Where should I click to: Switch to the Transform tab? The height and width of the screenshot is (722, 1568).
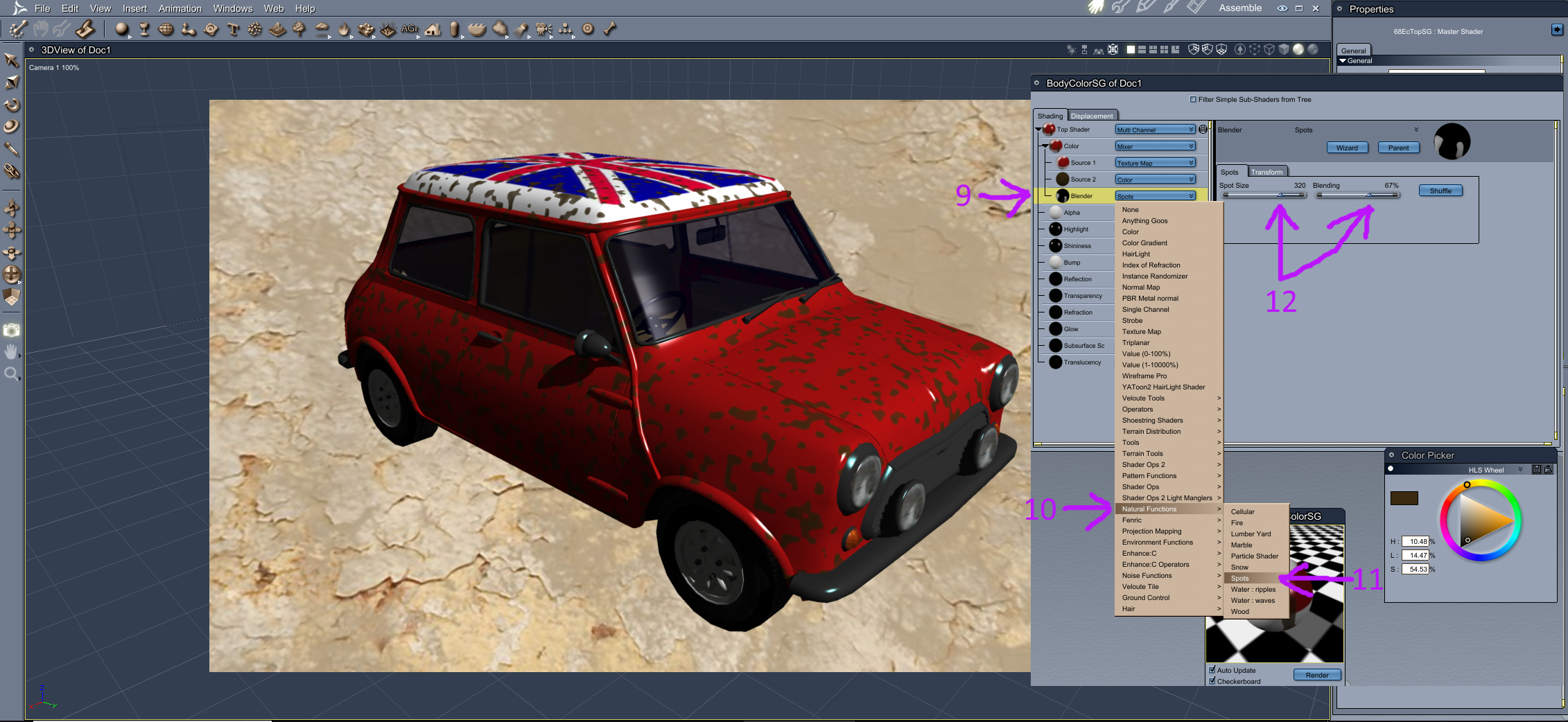pyautogui.click(x=1267, y=172)
